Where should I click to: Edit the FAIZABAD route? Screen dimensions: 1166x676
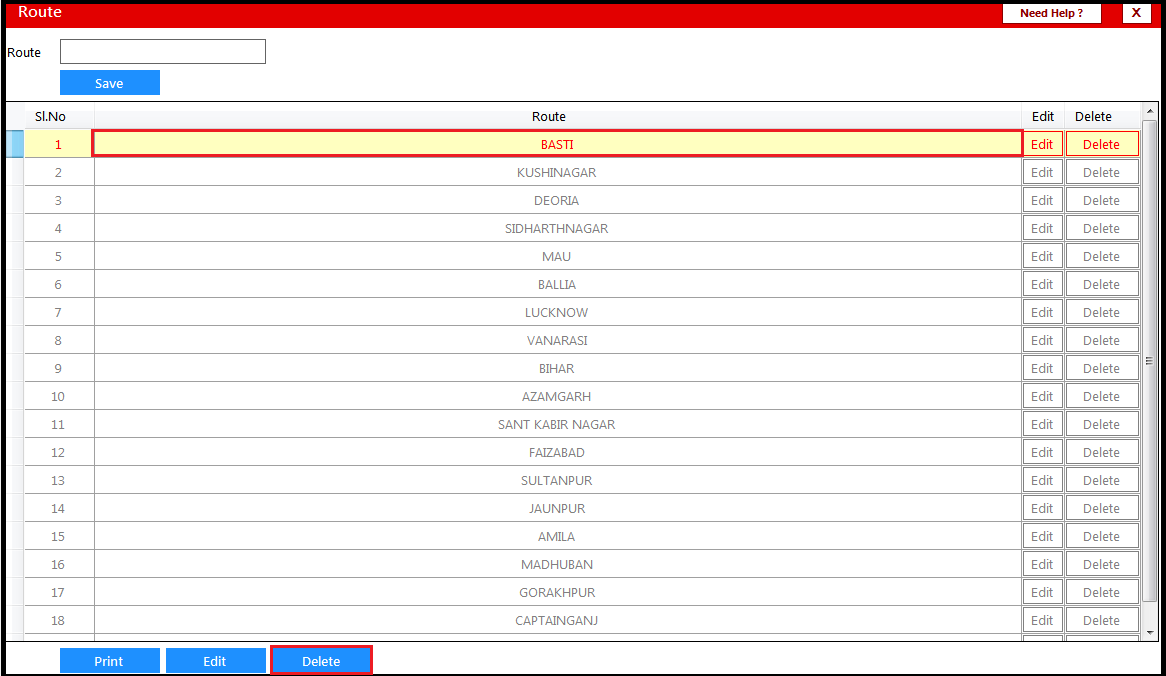point(1042,452)
